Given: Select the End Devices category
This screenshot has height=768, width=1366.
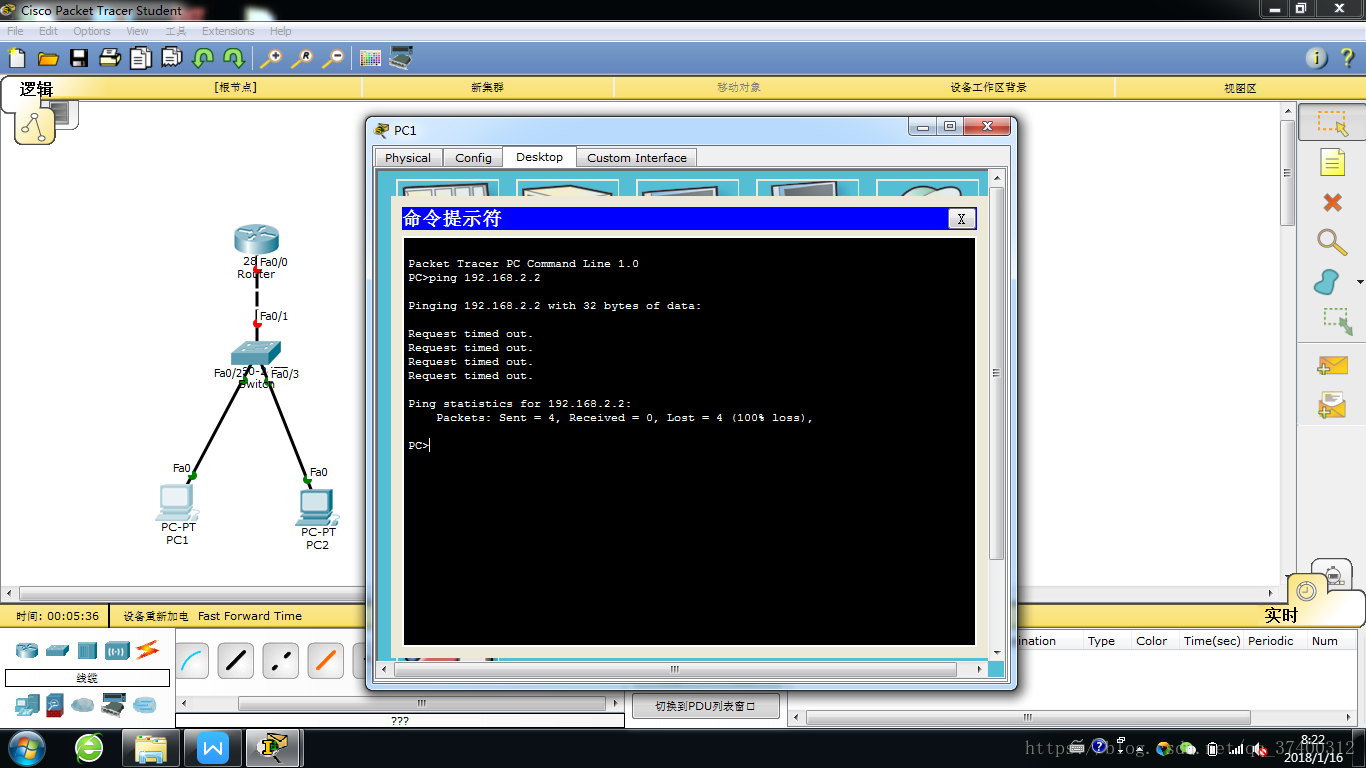Looking at the screenshot, I should [27, 705].
